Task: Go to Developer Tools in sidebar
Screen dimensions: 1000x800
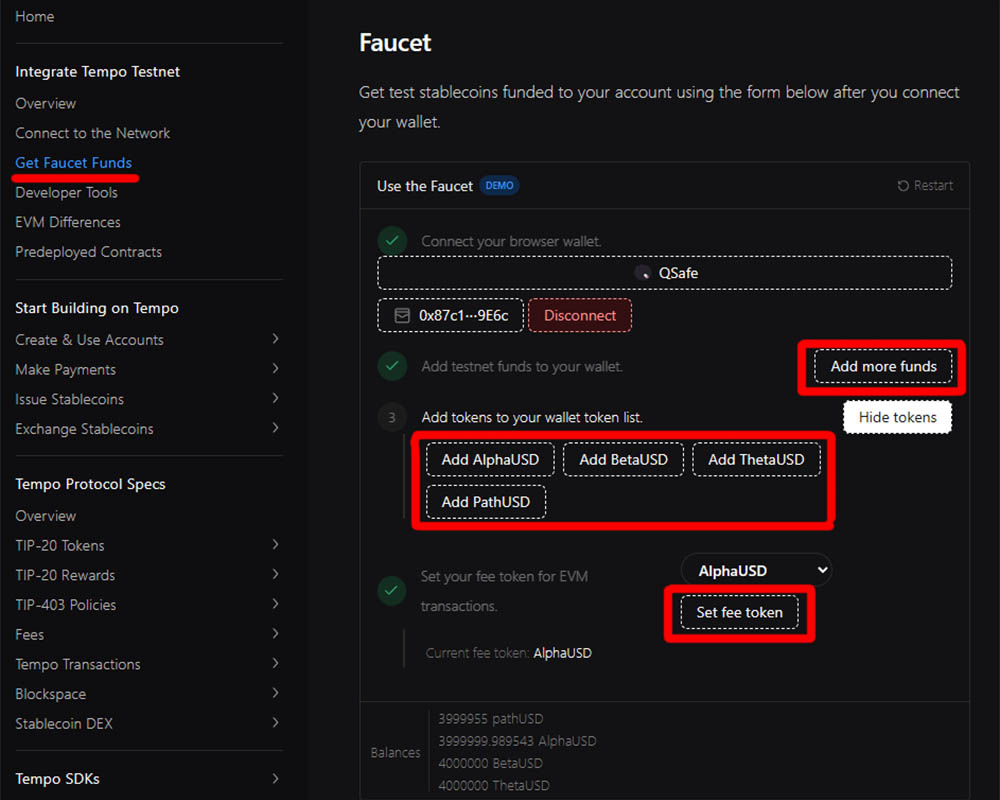Action: [x=66, y=193]
